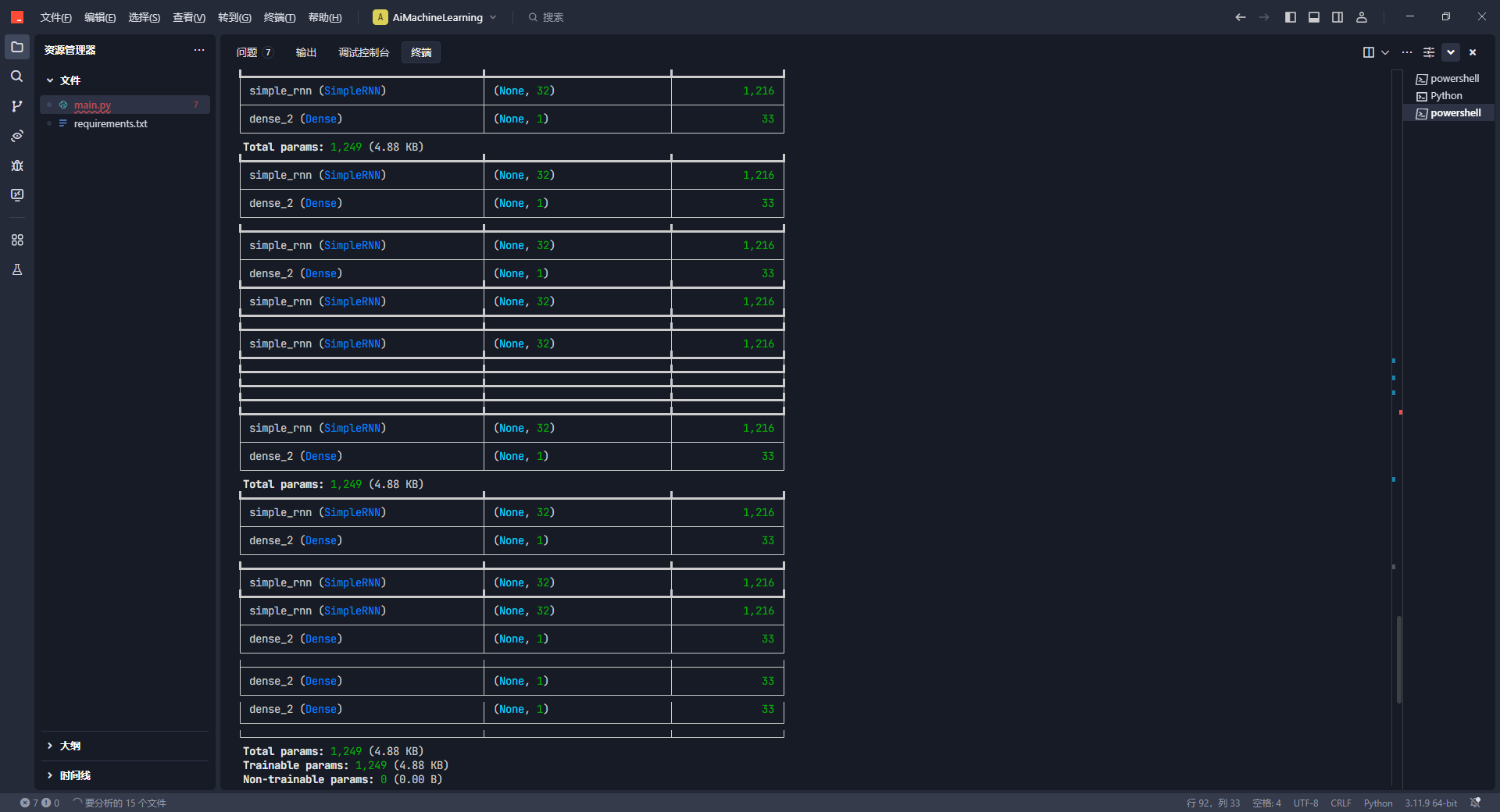Select the active bold powershell terminal
Image resolution: width=1500 pixels, height=812 pixels.
pyautogui.click(x=1448, y=112)
